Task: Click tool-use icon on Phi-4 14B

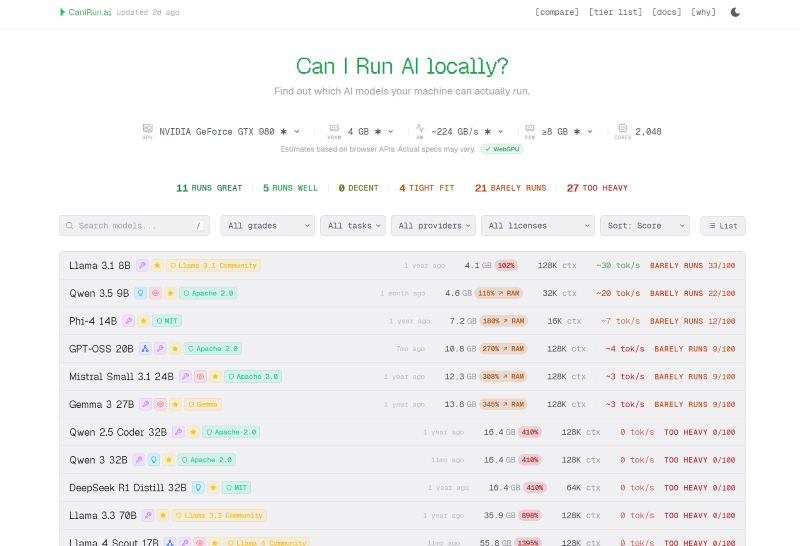Action: [x=129, y=321]
